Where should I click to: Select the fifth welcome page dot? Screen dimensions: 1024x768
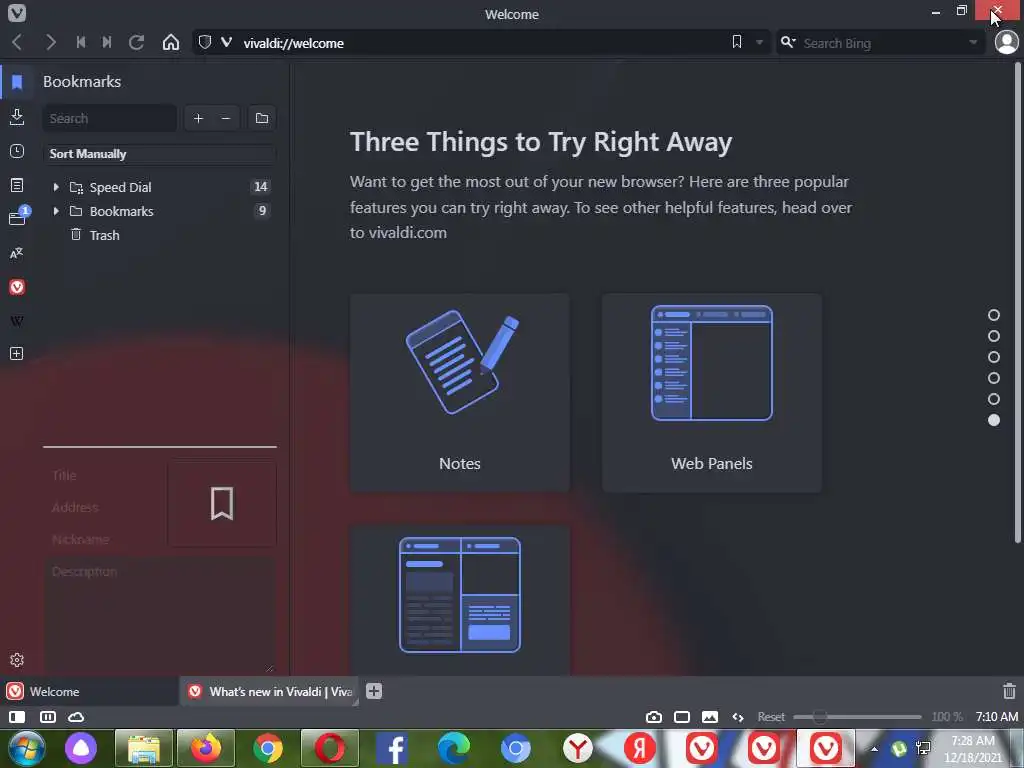[994, 399]
